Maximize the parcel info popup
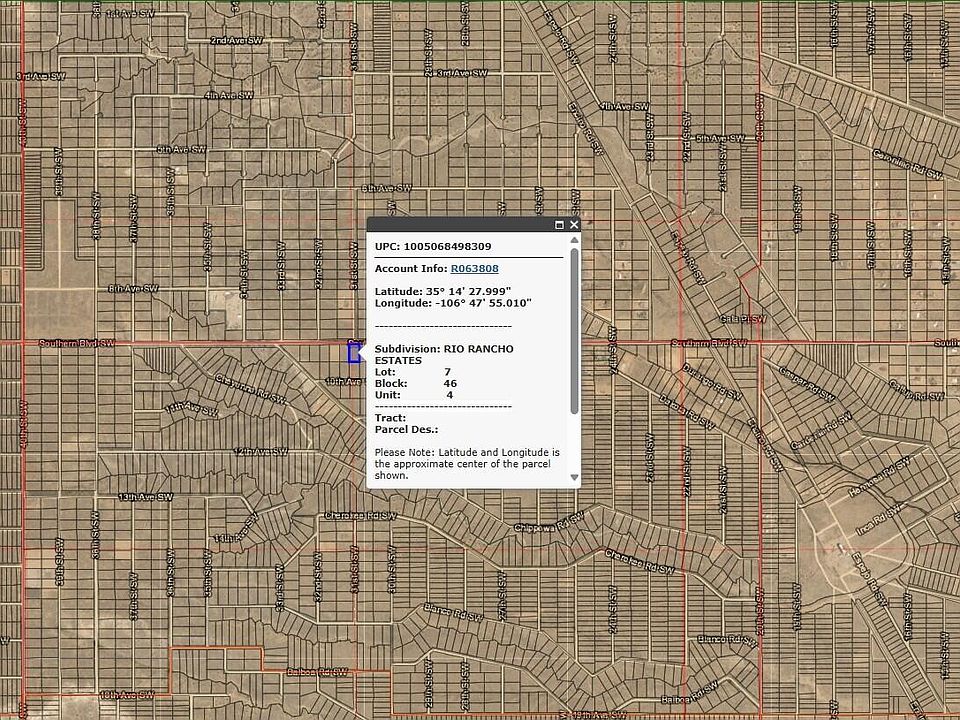Screen dimensions: 960x720 pyautogui.click(x=559, y=225)
